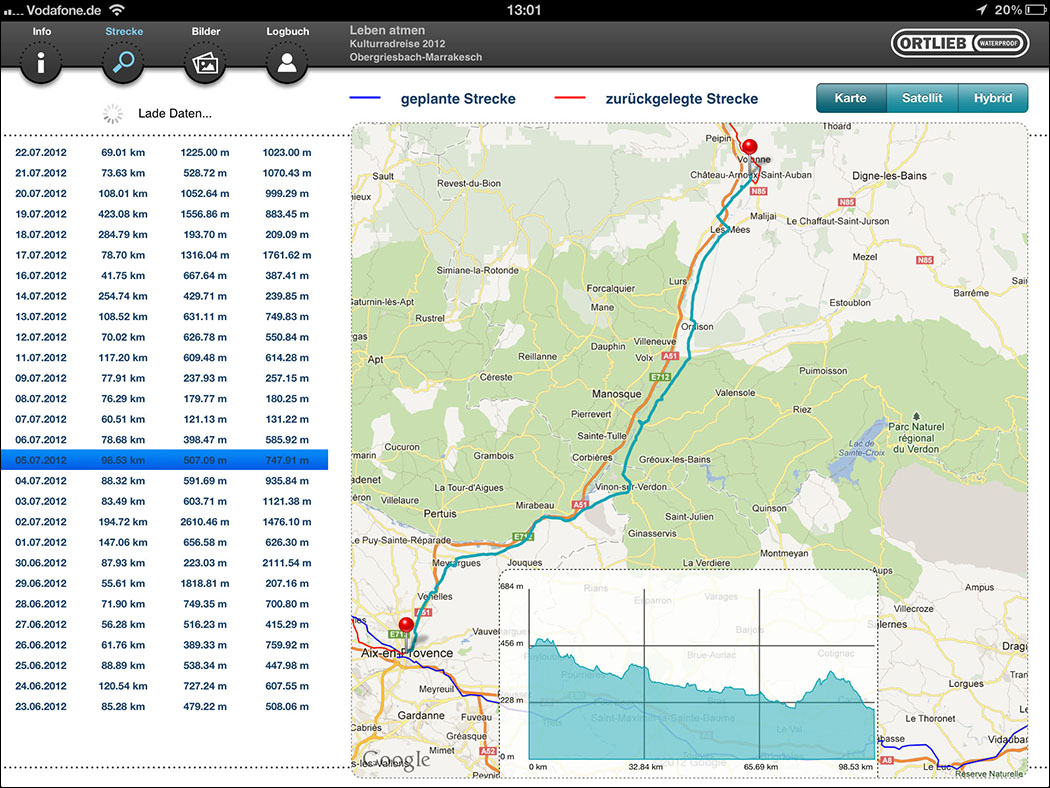This screenshot has height=788, width=1050.
Task: Select the 22.07.2012 route entry
Action: (164, 153)
